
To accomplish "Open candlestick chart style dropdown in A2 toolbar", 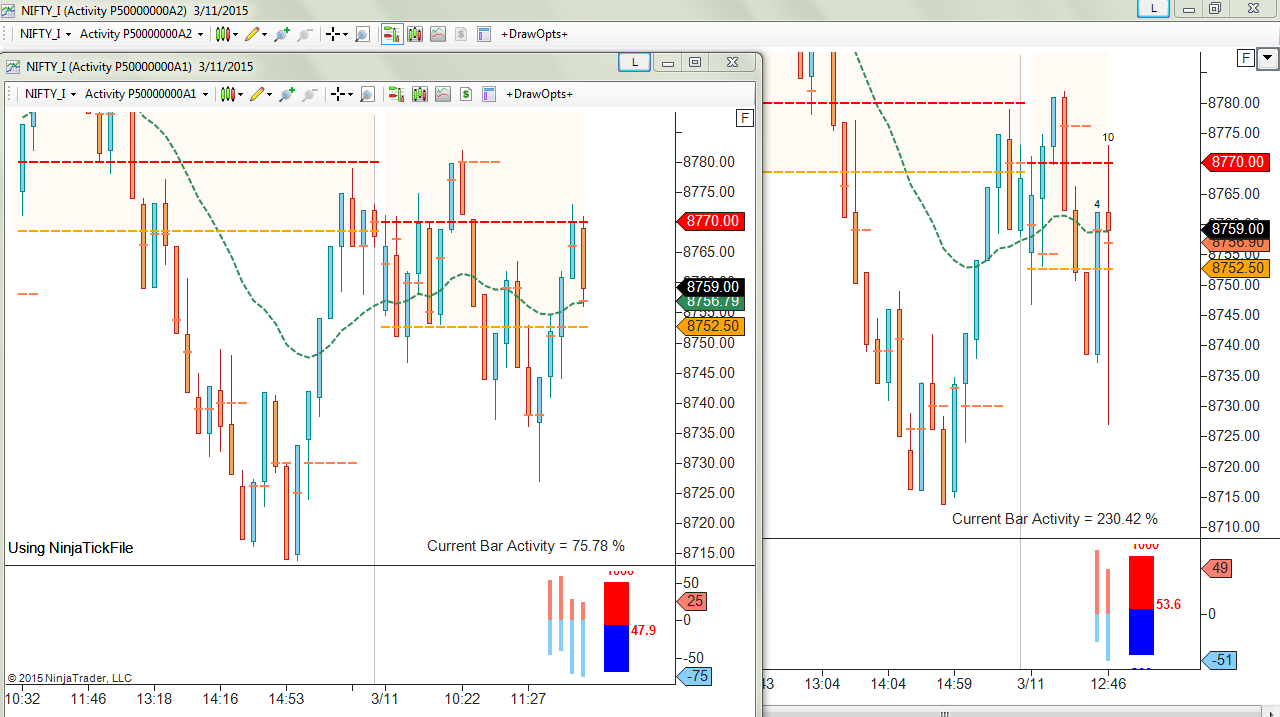I will (227, 34).
